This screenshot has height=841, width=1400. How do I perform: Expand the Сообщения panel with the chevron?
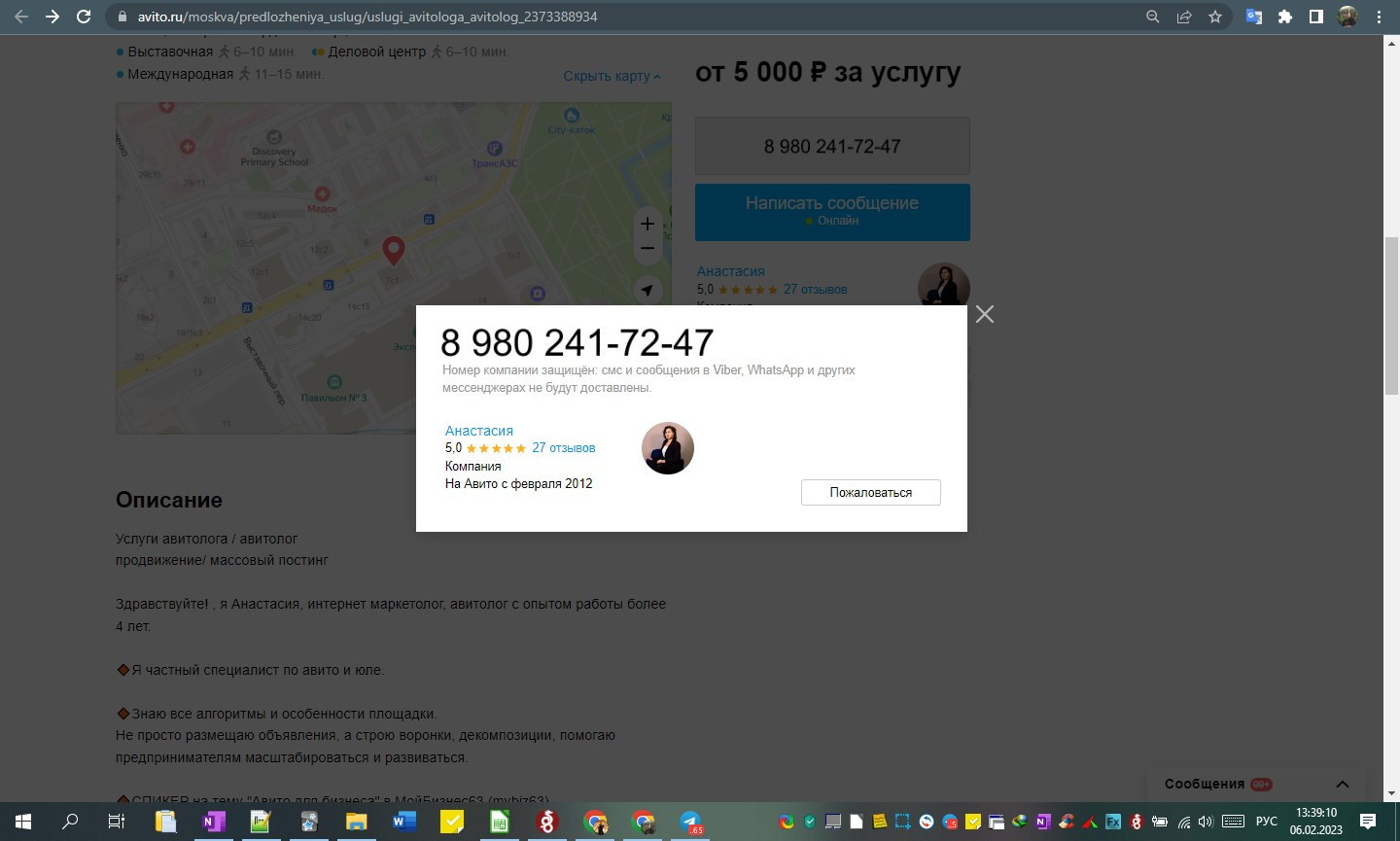(x=1343, y=784)
